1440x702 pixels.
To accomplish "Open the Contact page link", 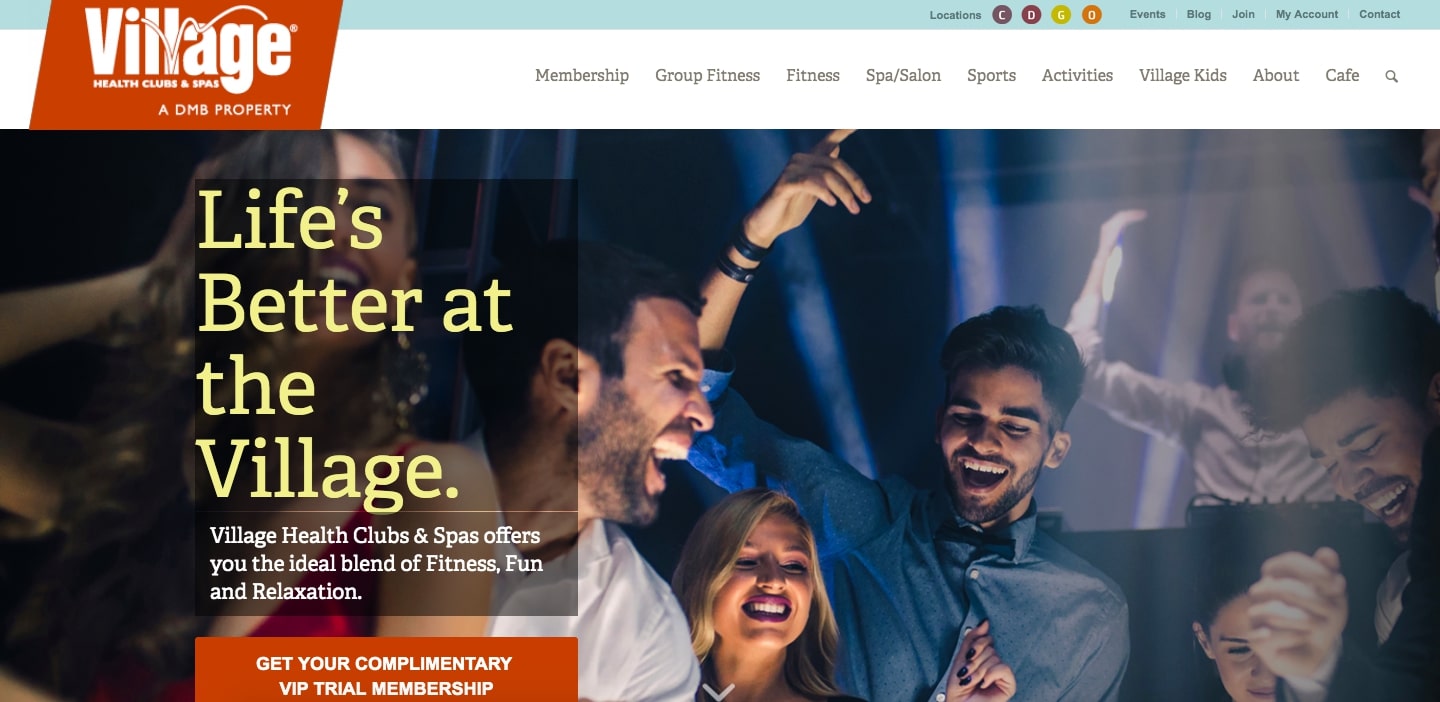I will pos(1380,14).
